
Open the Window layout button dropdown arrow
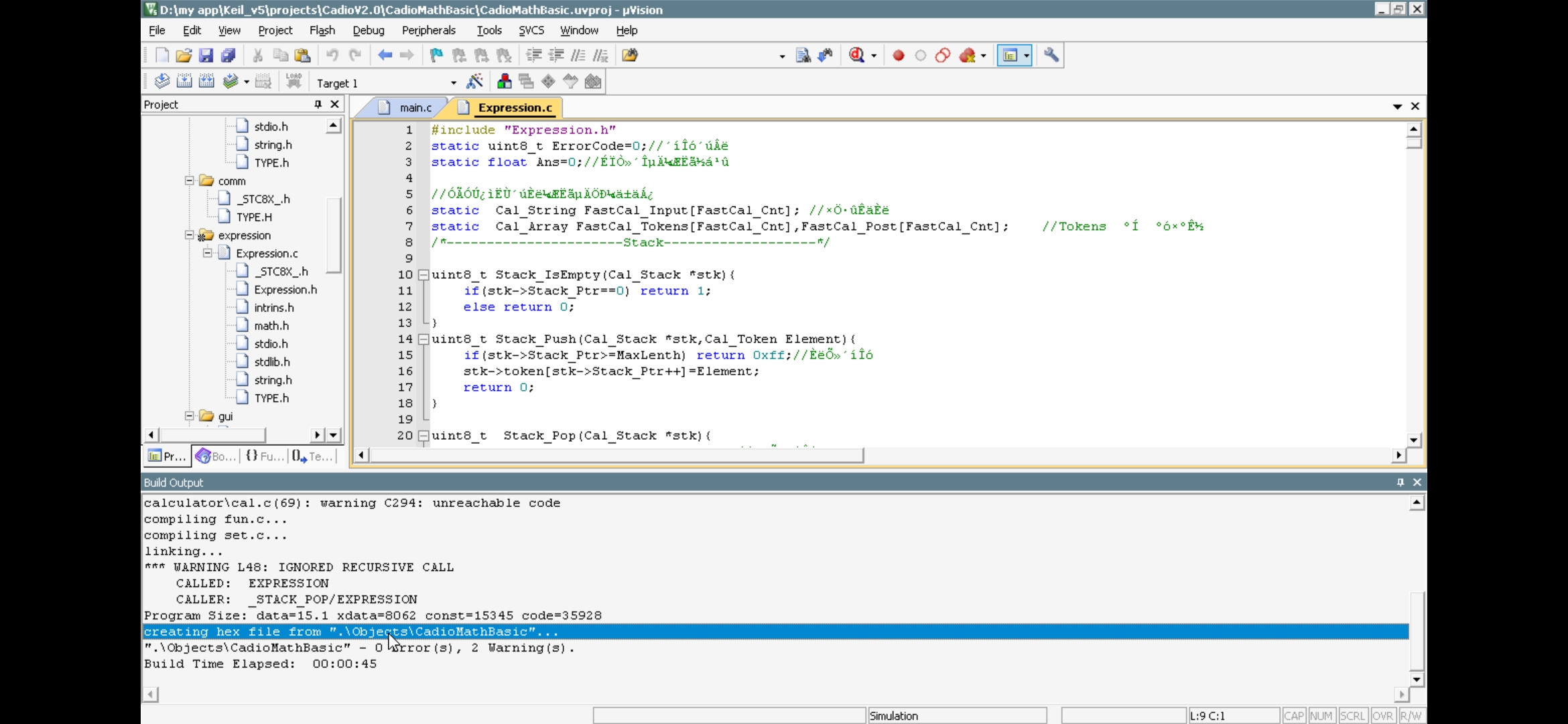click(1027, 56)
